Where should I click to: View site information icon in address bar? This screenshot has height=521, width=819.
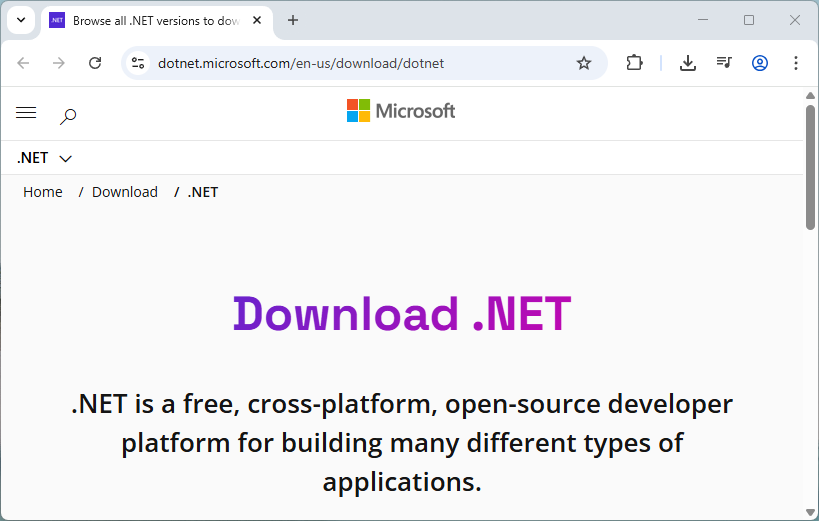[x=138, y=63]
